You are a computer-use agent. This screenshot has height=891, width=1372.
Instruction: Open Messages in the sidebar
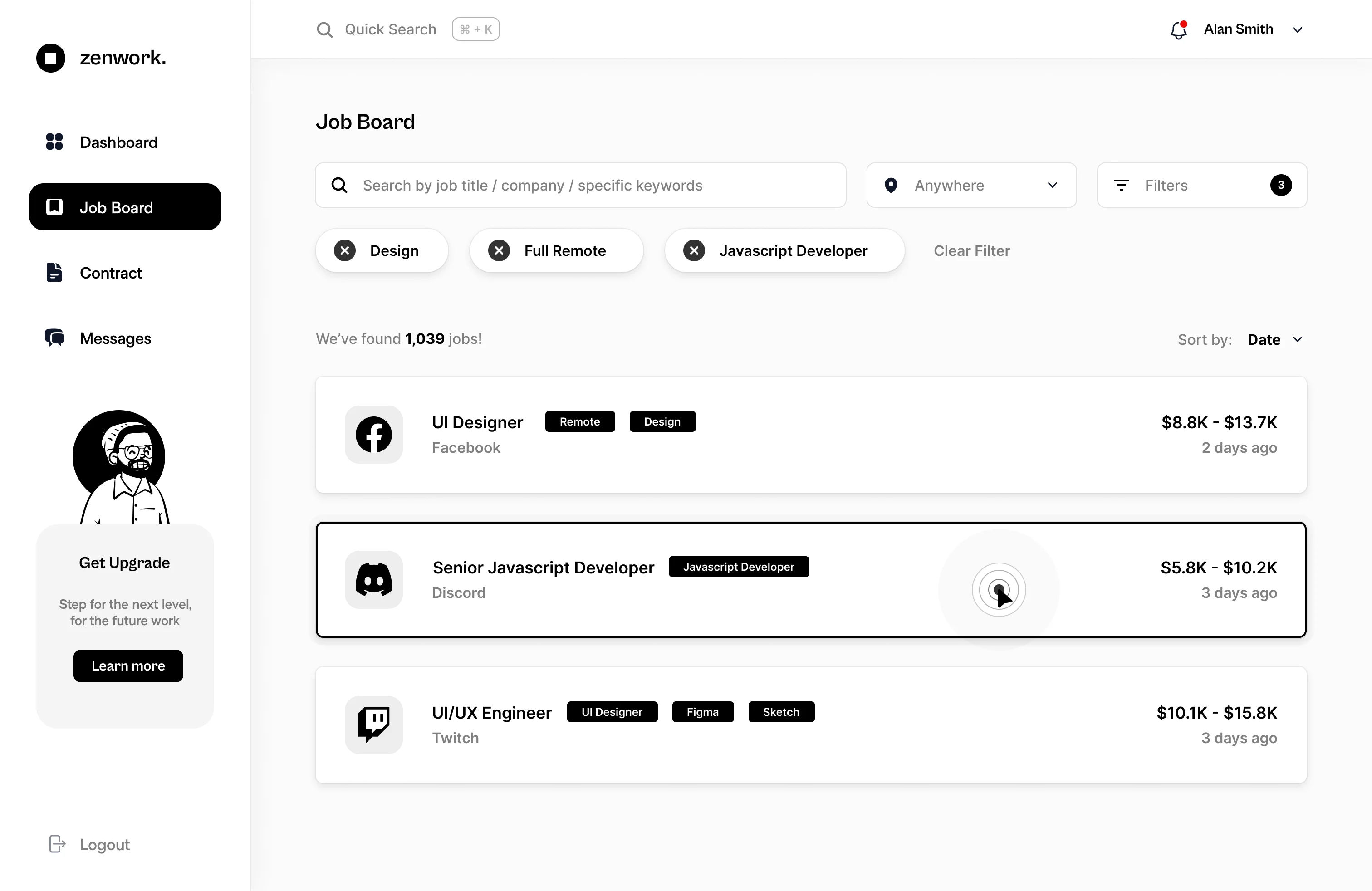click(x=115, y=338)
